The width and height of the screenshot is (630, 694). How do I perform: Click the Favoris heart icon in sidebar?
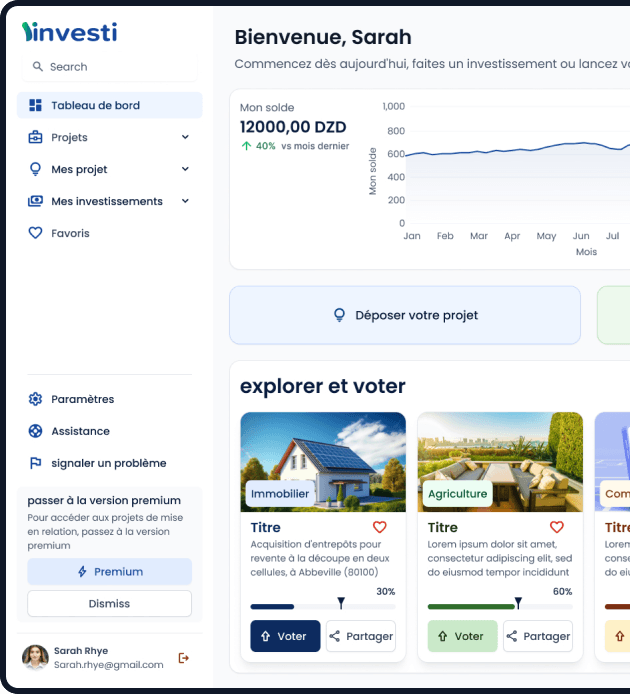36,233
